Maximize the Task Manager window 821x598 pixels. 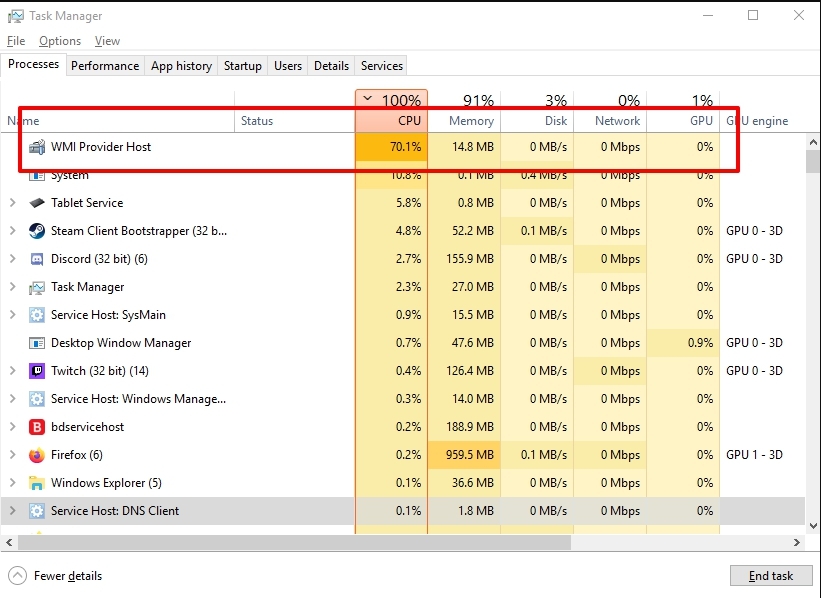tap(753, 15)
